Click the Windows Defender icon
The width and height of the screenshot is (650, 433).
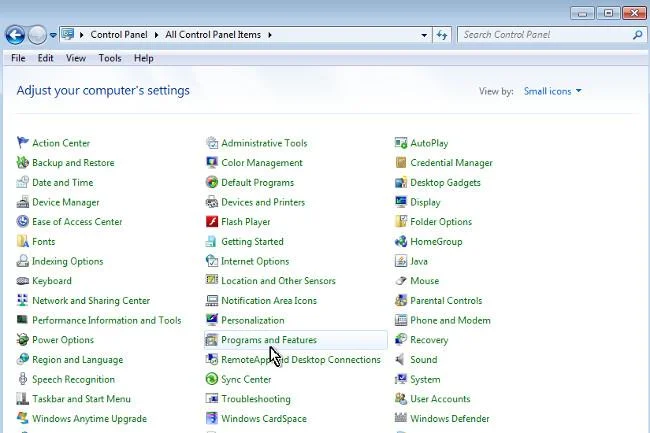(401, 418)
